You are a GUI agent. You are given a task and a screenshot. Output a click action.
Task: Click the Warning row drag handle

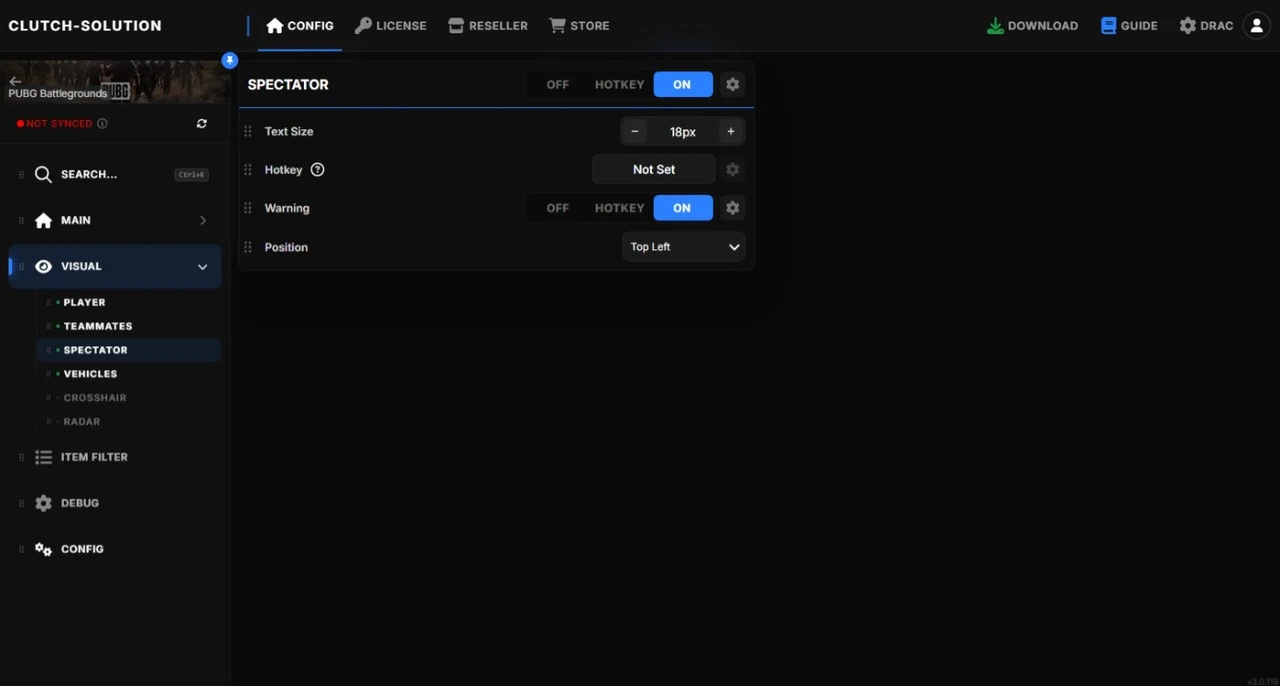click(248, 208)
